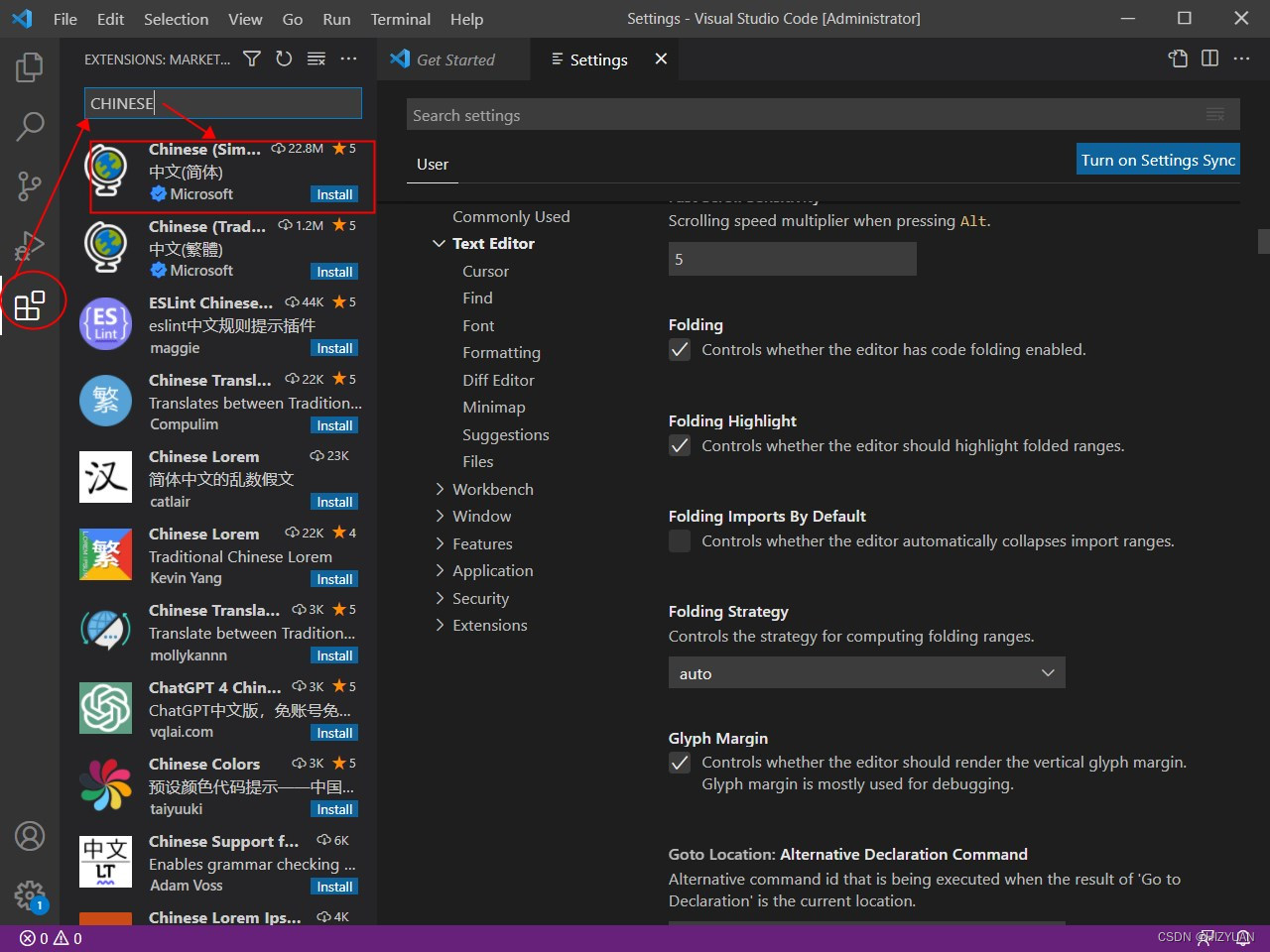The height and width of the screenshot is (952, 1270).
Task: Go to Commonly Used settings
Action: [x=511, y=216]
